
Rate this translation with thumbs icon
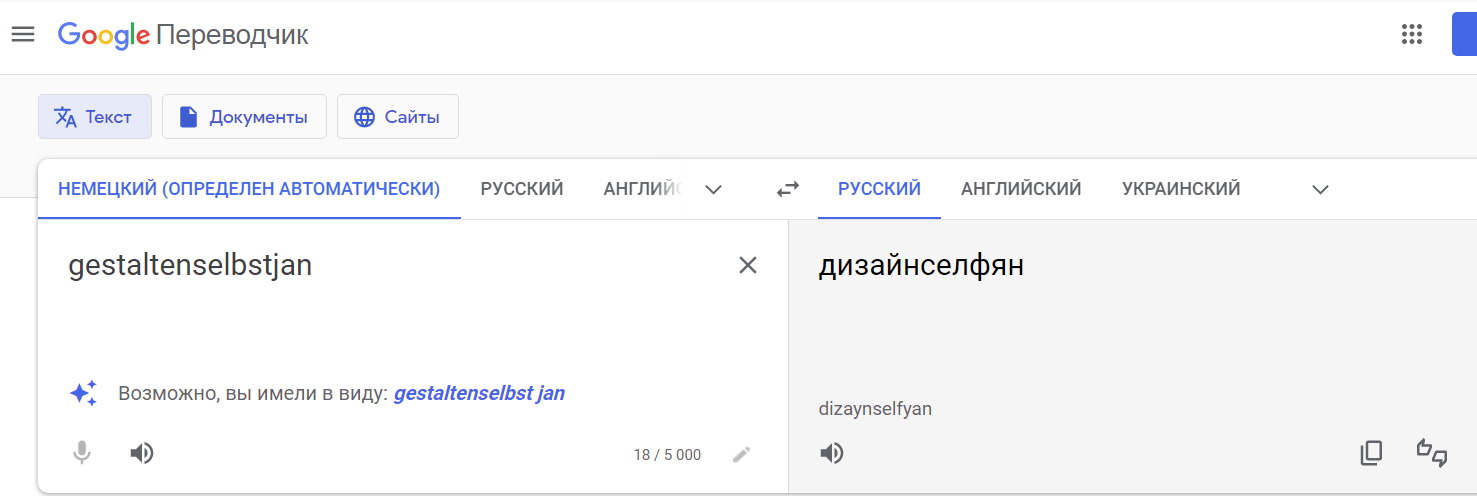[x=1432, y=453]
